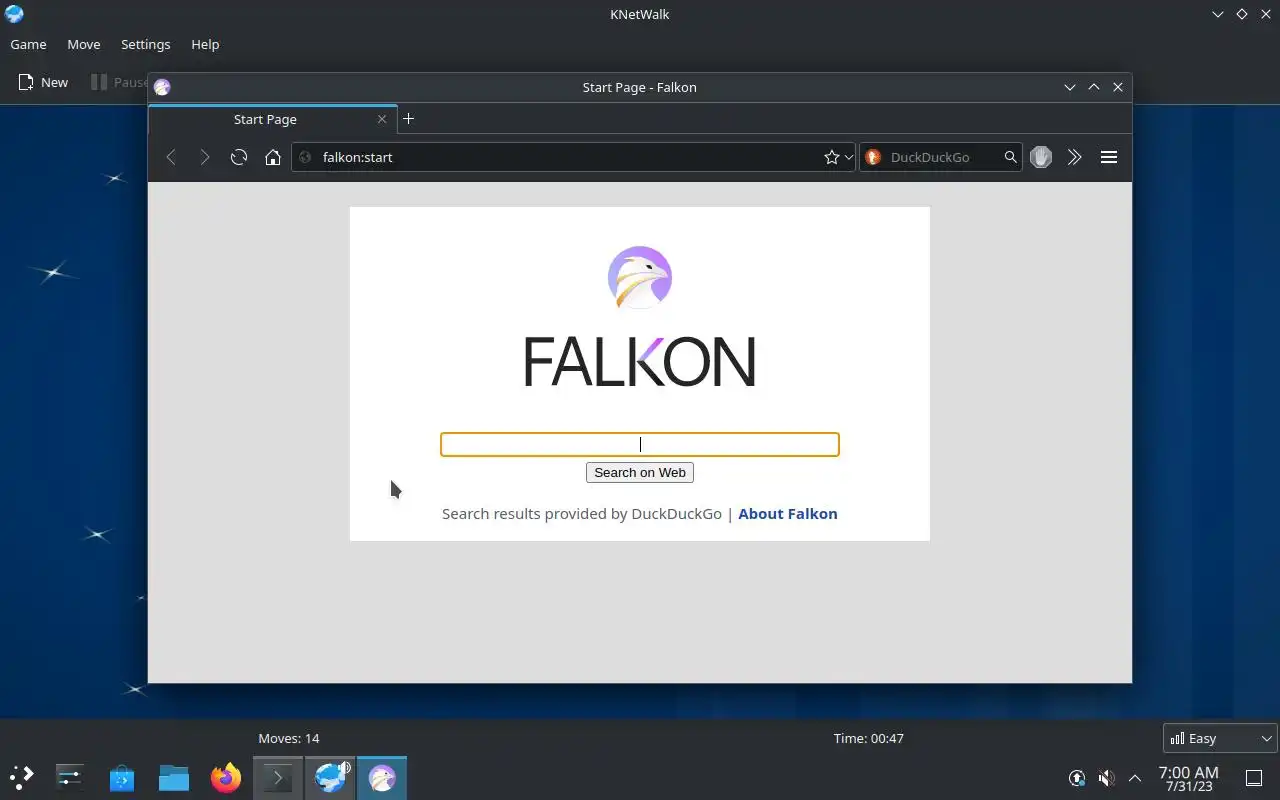Focus the Falkon start page search box
This screenshot has height=800, width=1280.
coord(640,444)
